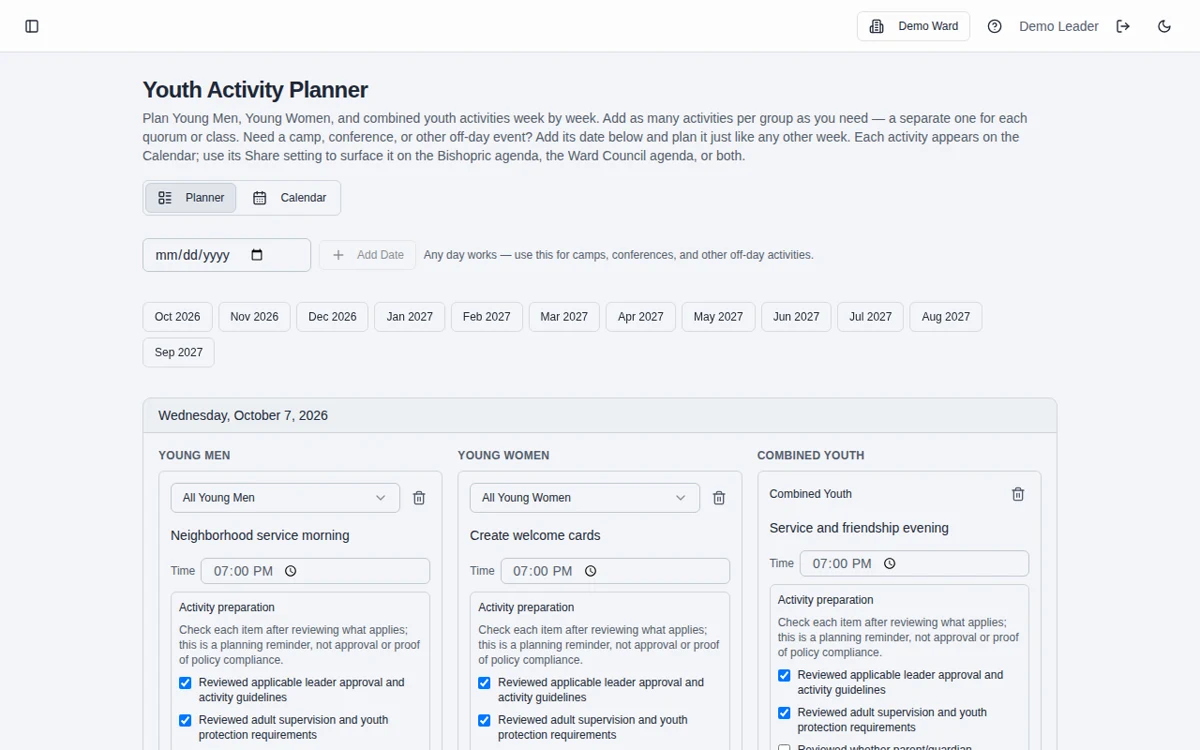Delete the Young Men activity trash icon
This screenshot has width=1200, height=750.
coord(419,498)
